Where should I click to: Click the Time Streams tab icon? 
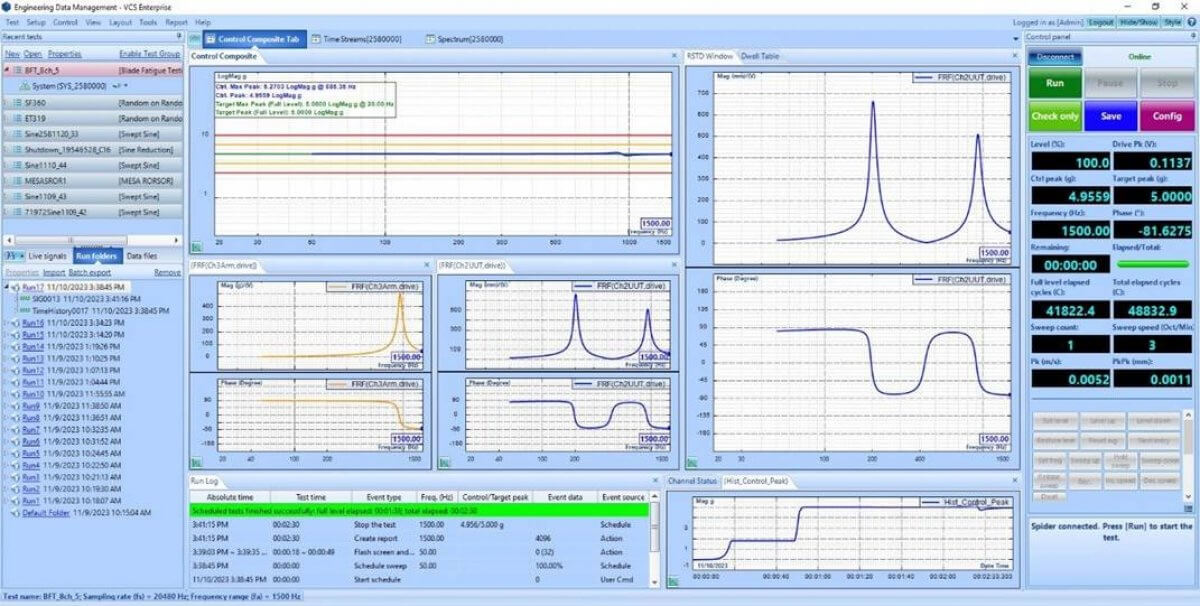[x=317, y=39]
